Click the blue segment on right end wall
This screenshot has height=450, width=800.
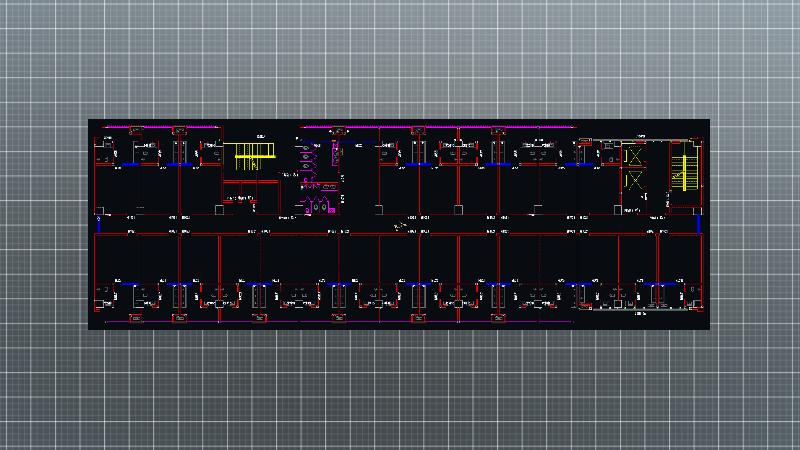pyautogui.click(x=700, y=224)
